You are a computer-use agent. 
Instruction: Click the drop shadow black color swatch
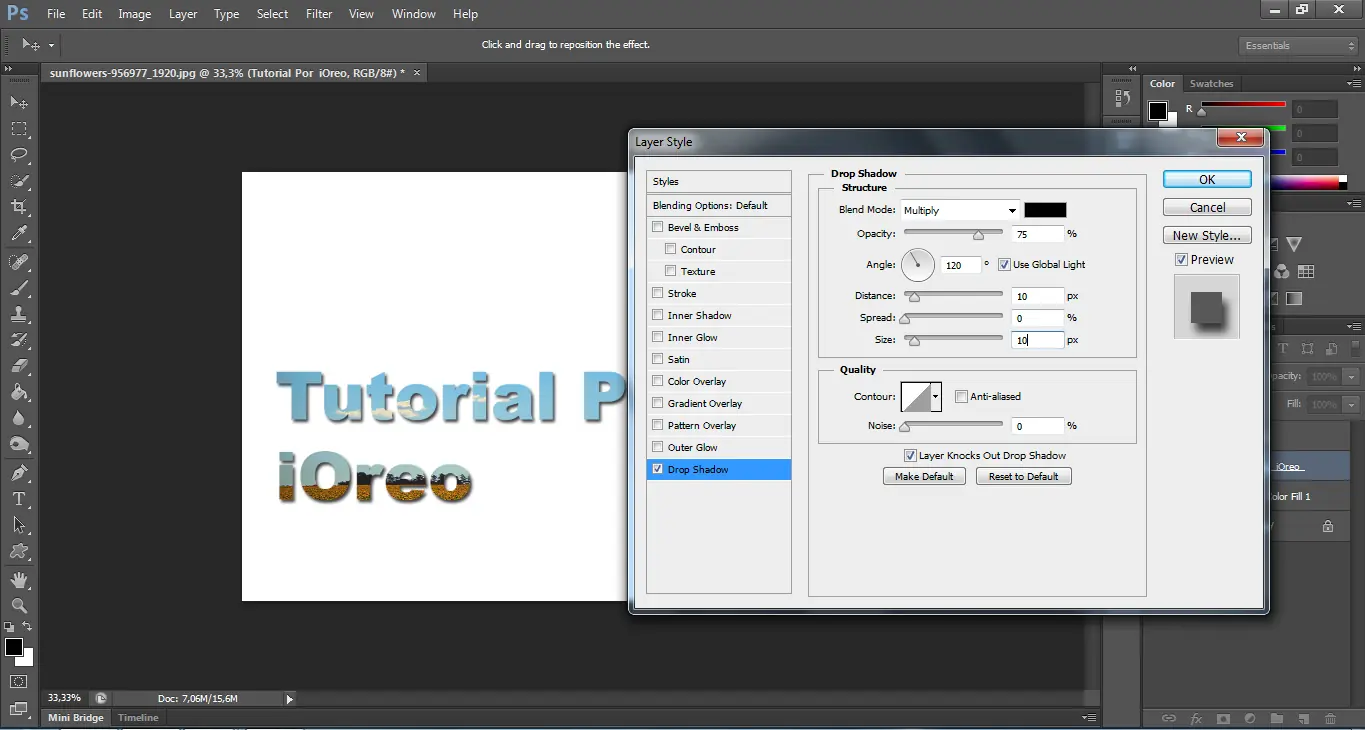(x=1045, y=210)
